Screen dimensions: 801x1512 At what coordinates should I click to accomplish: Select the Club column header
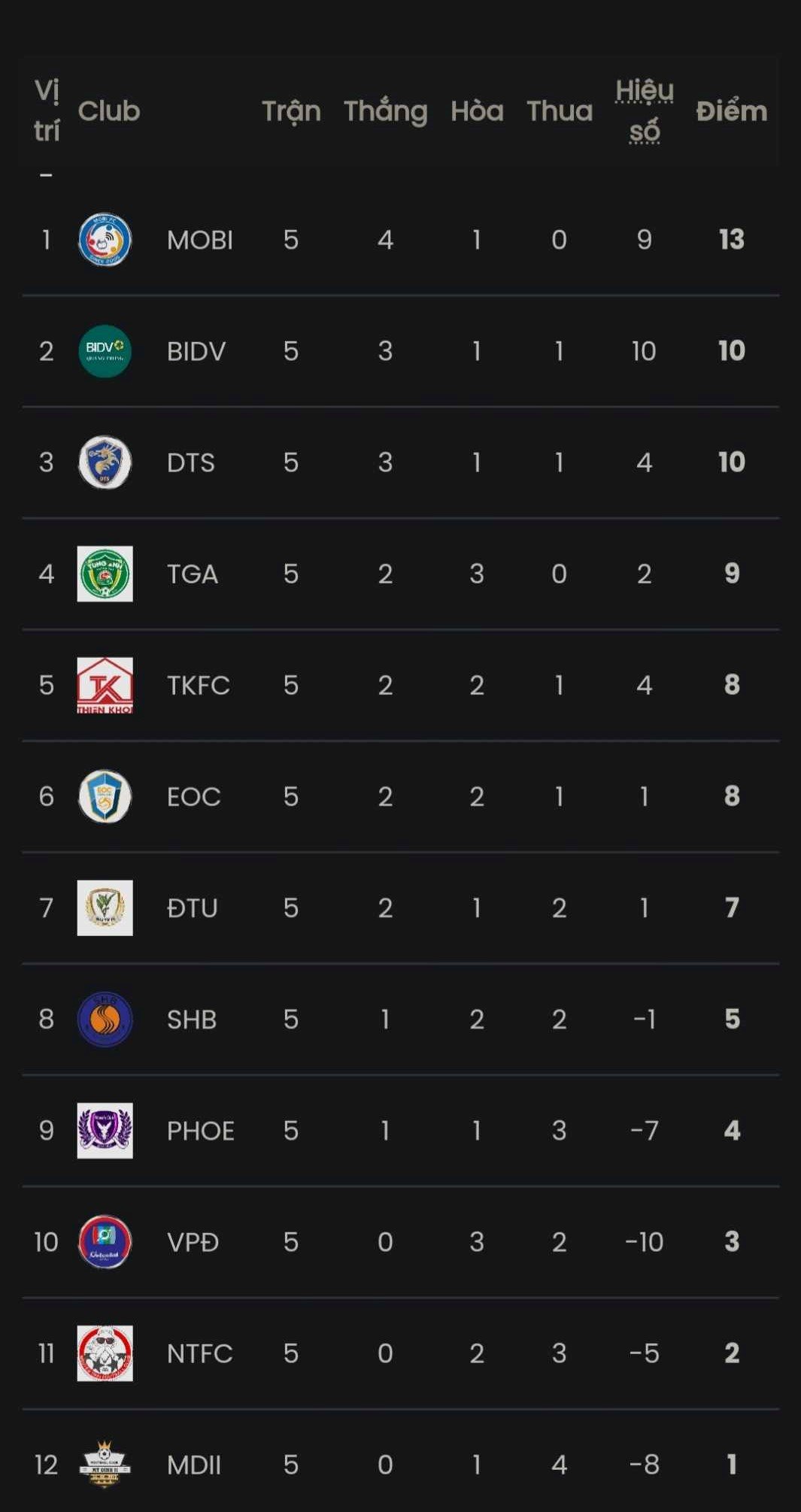pyautogui.click(x=109, y=111)
